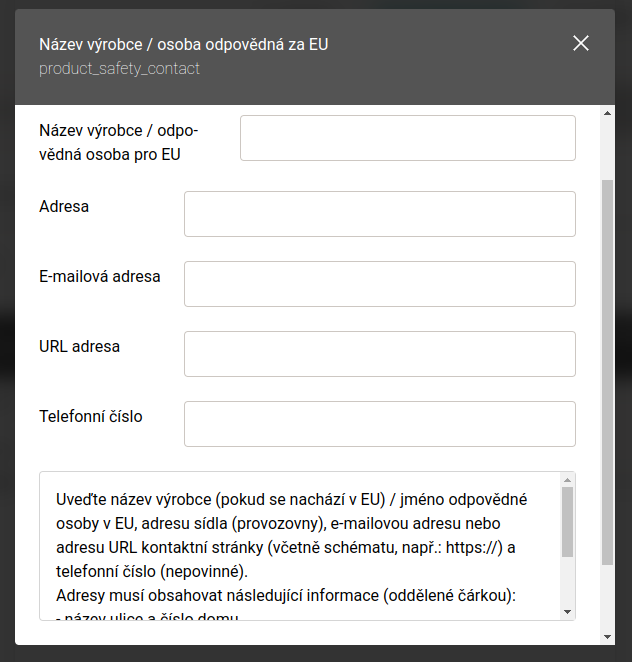Click the dialog scrollbar down arrow
Viewport: 632px width, 662px height.
tap(607, 636)
